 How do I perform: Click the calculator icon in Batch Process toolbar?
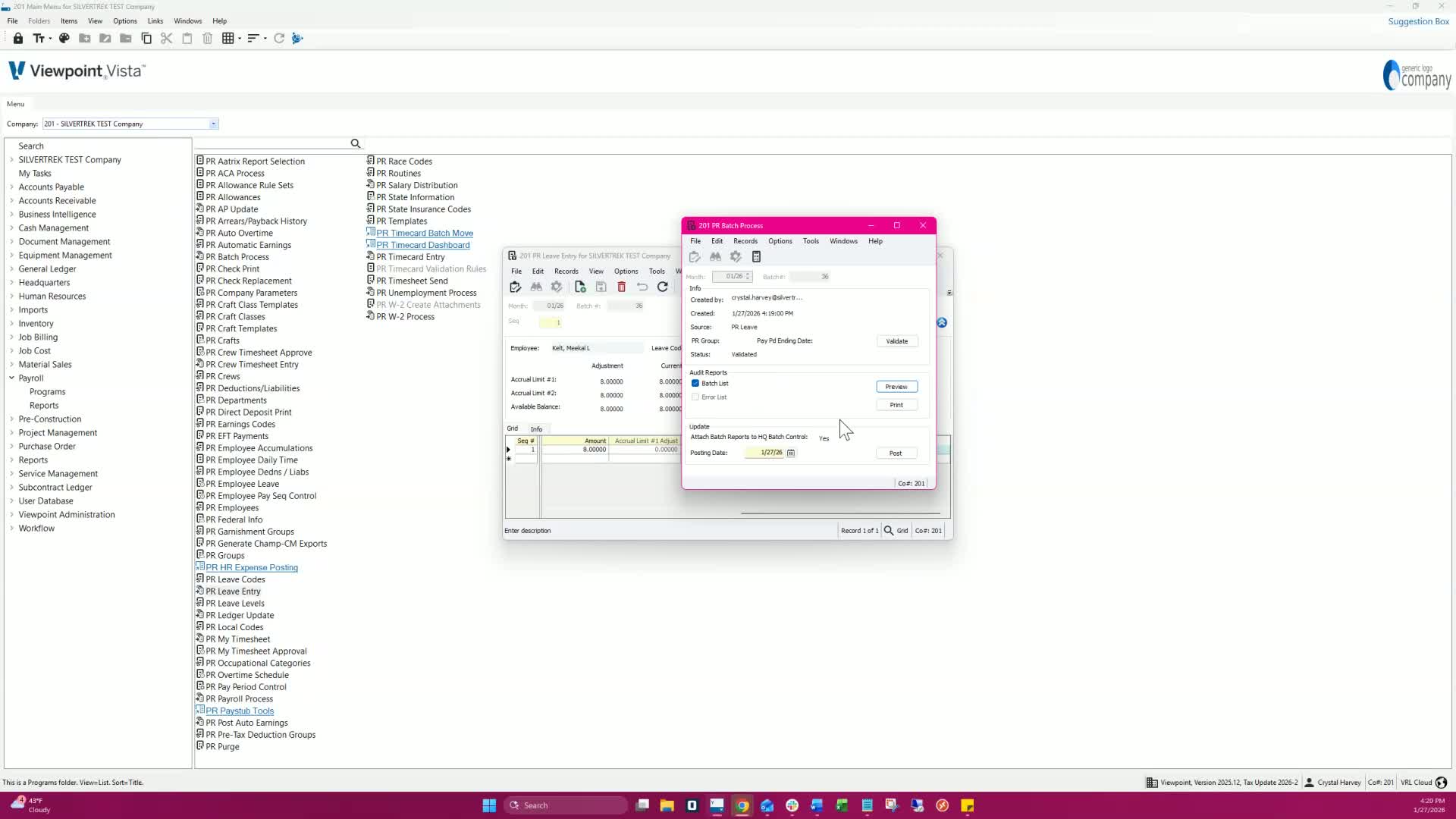(x=756, y=257)
